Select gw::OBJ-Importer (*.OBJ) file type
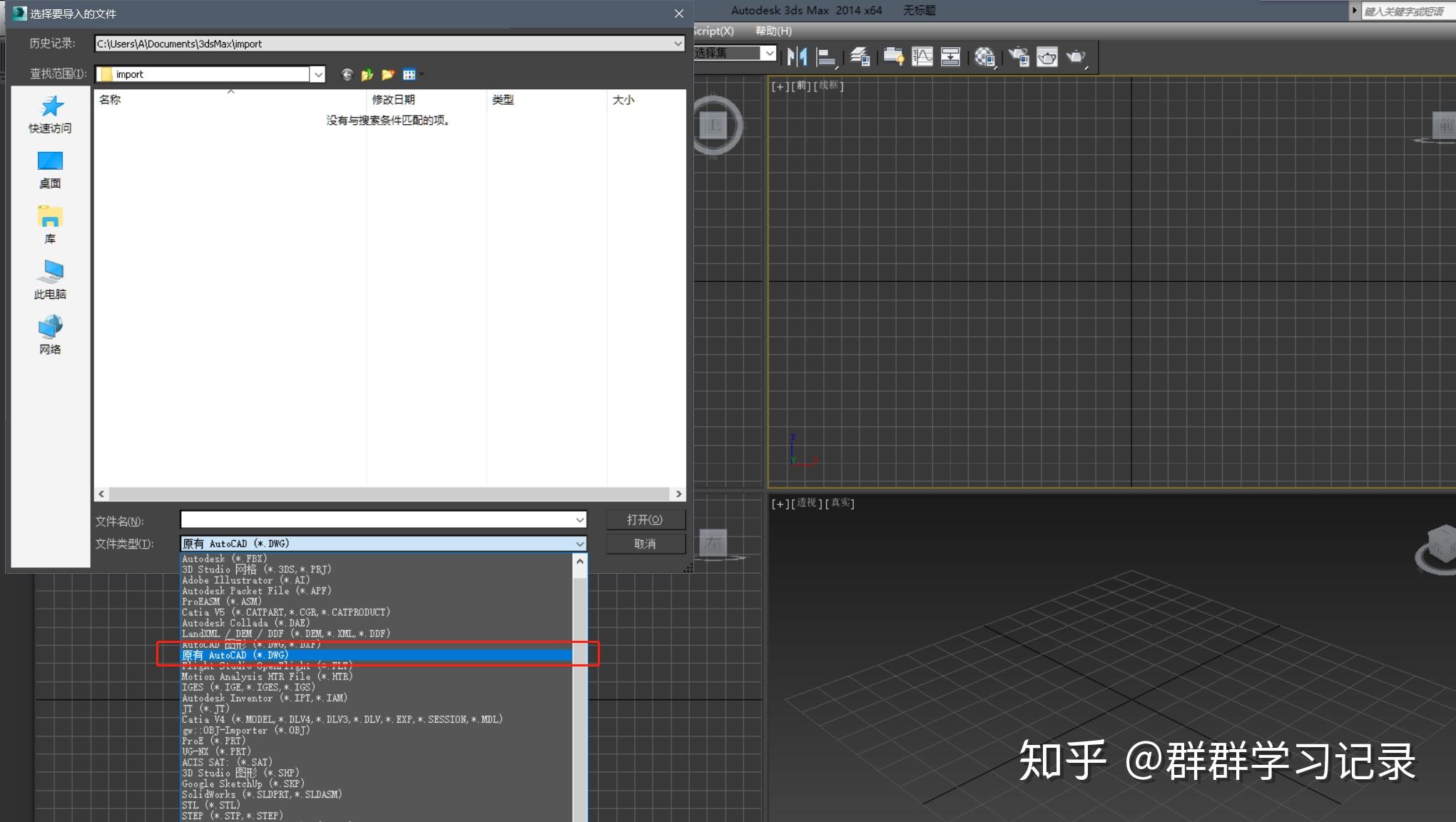 pyautogui.click(x=377, y=730)
